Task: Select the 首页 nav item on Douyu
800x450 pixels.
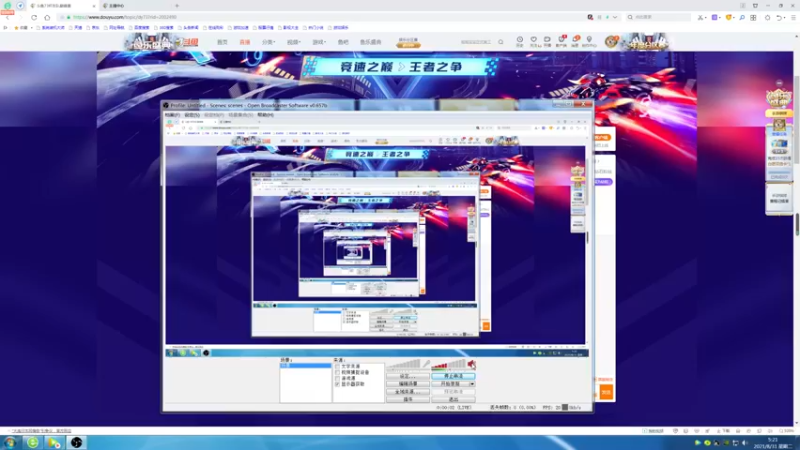Action: 222,42
